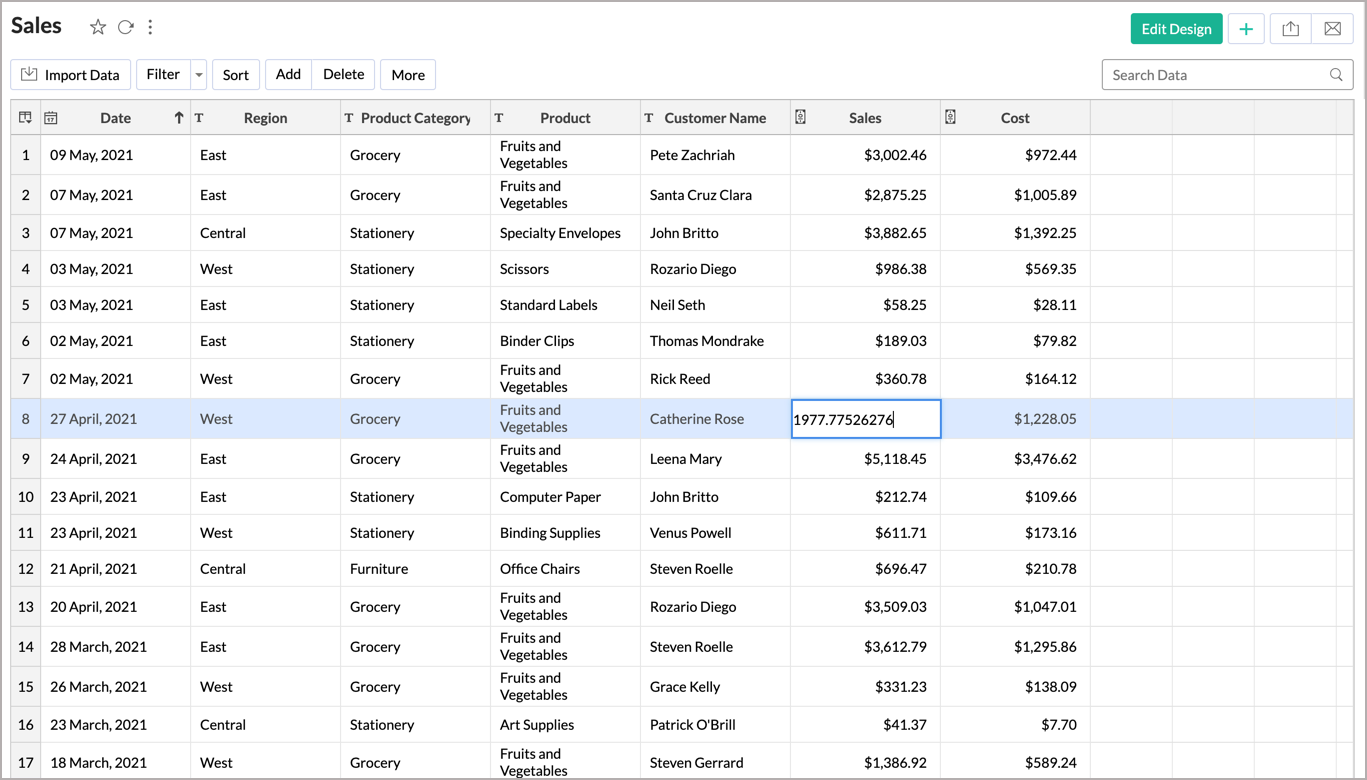
Task: Click the email envelope icon
Action: [1332, 29]
